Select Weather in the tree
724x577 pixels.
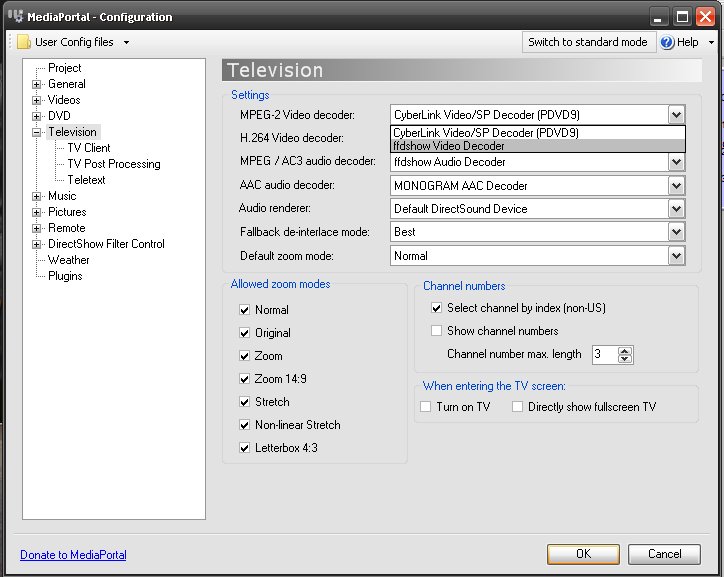[x=68, y=260]
